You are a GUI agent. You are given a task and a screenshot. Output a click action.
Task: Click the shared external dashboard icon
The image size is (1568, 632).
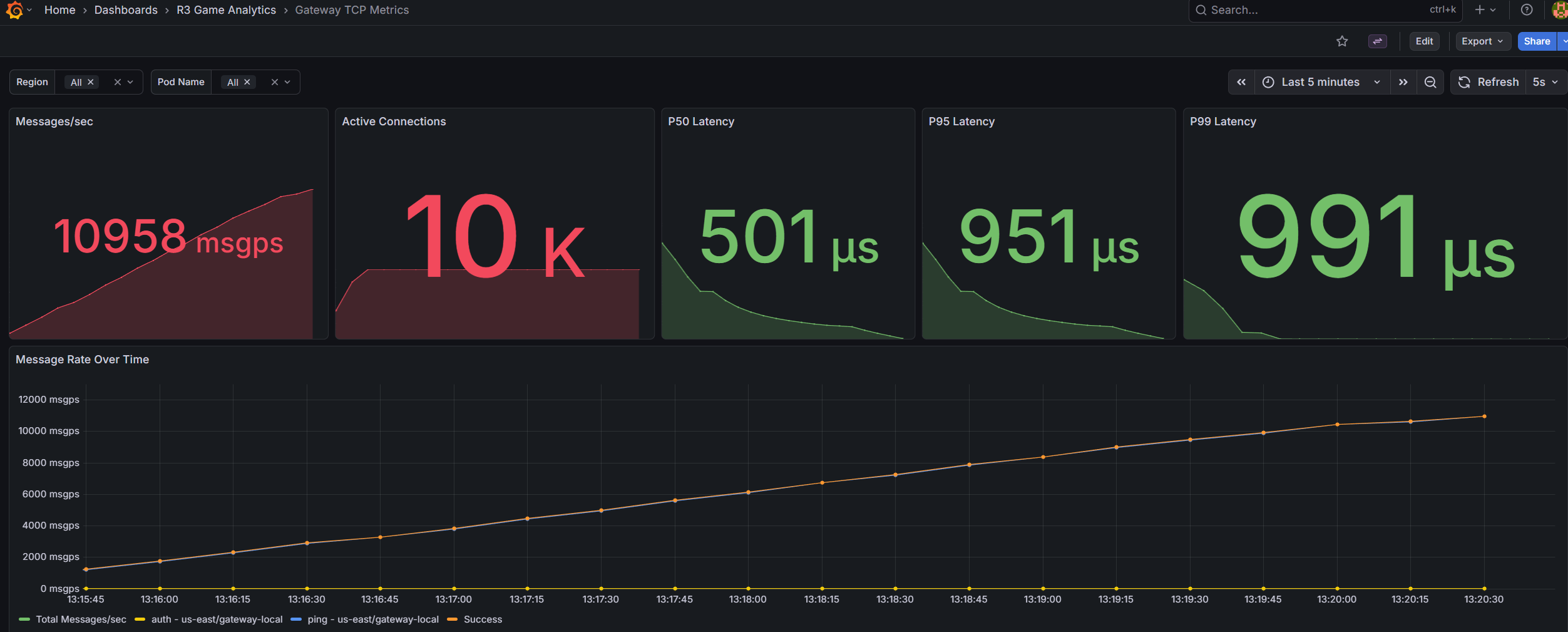pos(1378,41)
